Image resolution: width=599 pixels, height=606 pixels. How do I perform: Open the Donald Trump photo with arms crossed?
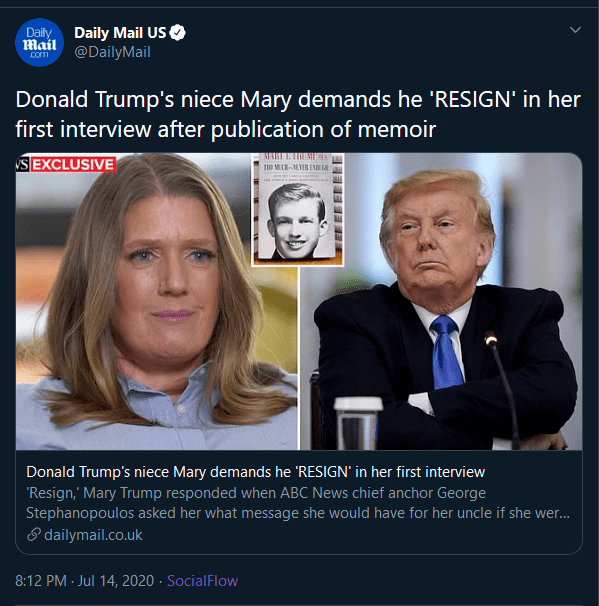(441, 301)
